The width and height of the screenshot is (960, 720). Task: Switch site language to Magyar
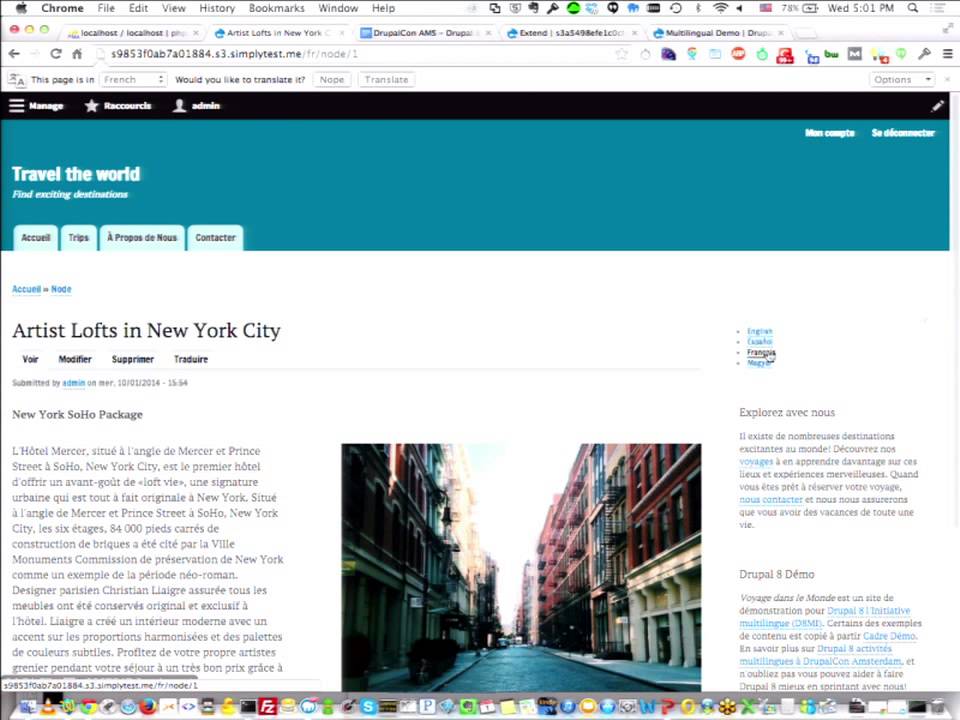point(759,362)
